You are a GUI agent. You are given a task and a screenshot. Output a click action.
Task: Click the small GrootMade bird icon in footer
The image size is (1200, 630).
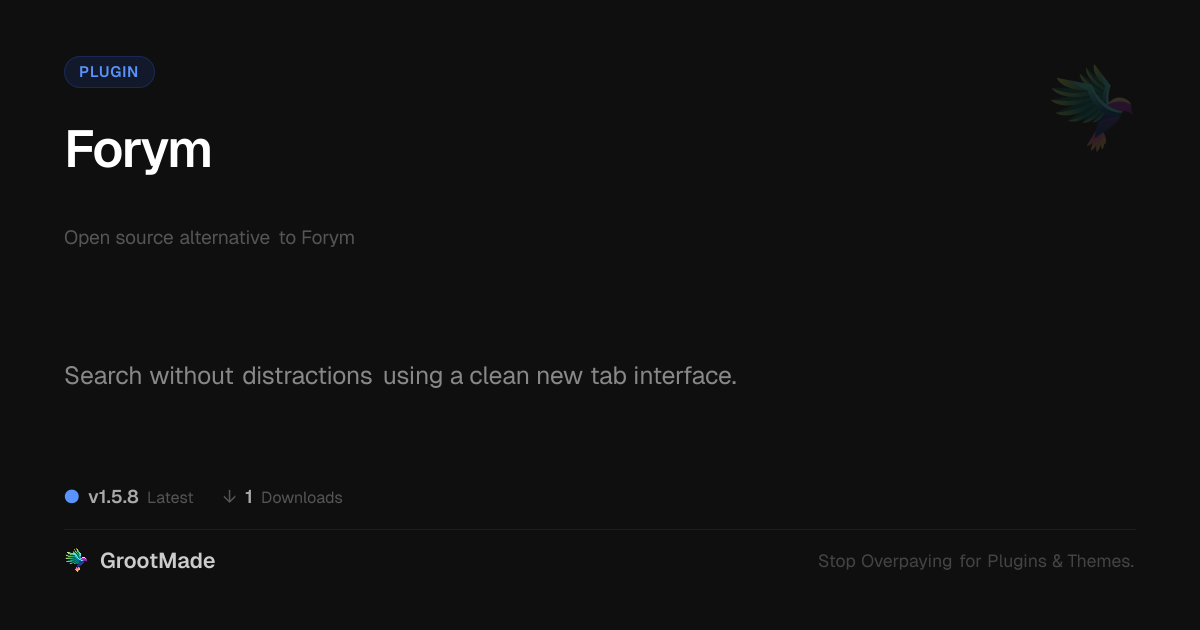coord(76,561)
